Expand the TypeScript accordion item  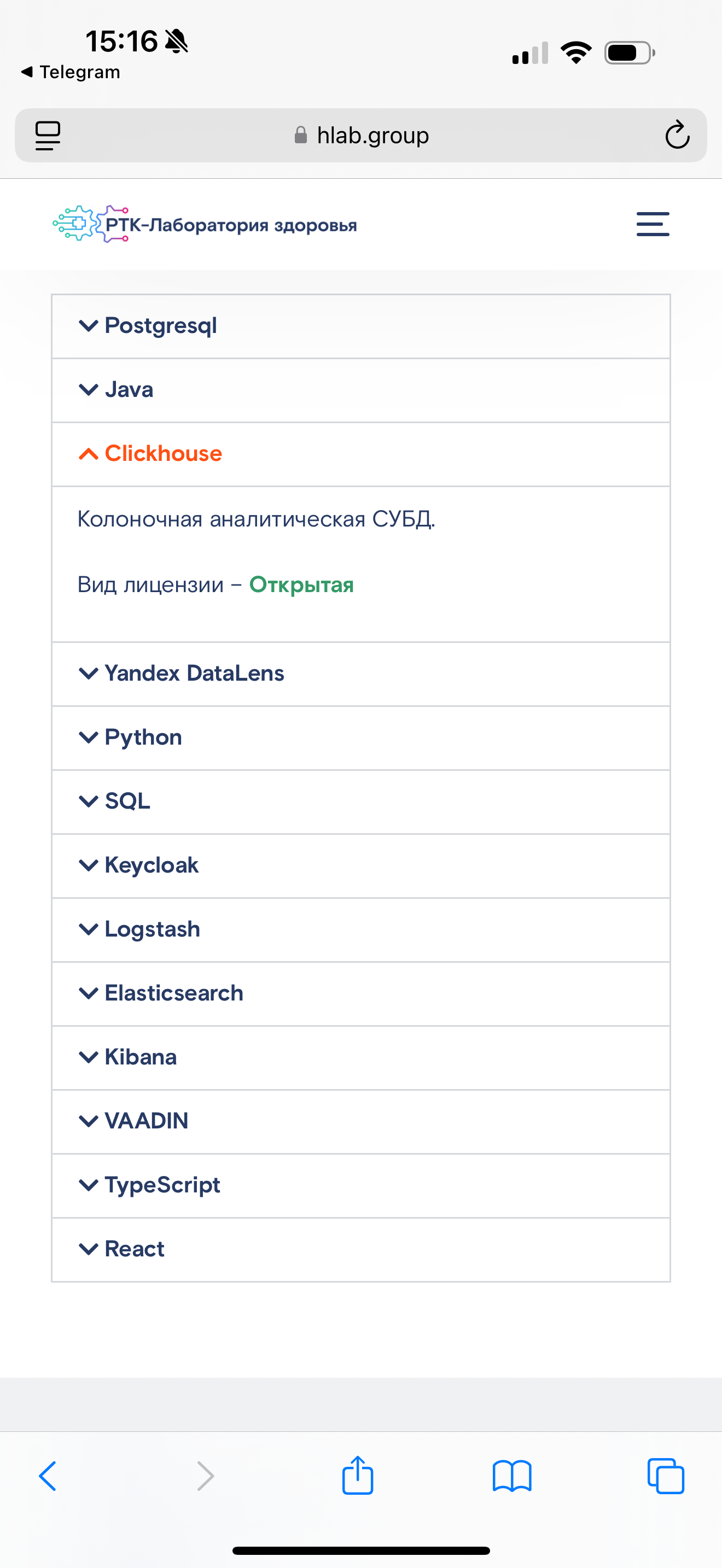click(361, 1185)
